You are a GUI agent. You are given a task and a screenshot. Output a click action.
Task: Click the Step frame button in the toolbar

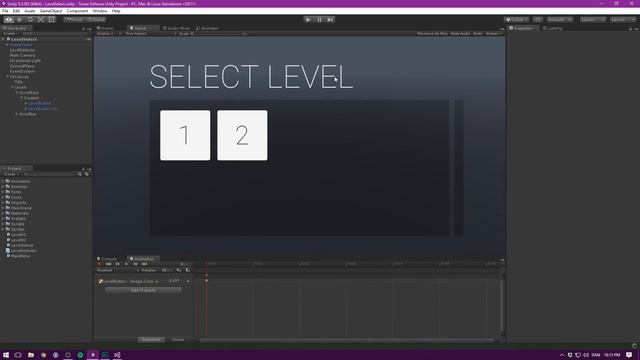point(330,20)
